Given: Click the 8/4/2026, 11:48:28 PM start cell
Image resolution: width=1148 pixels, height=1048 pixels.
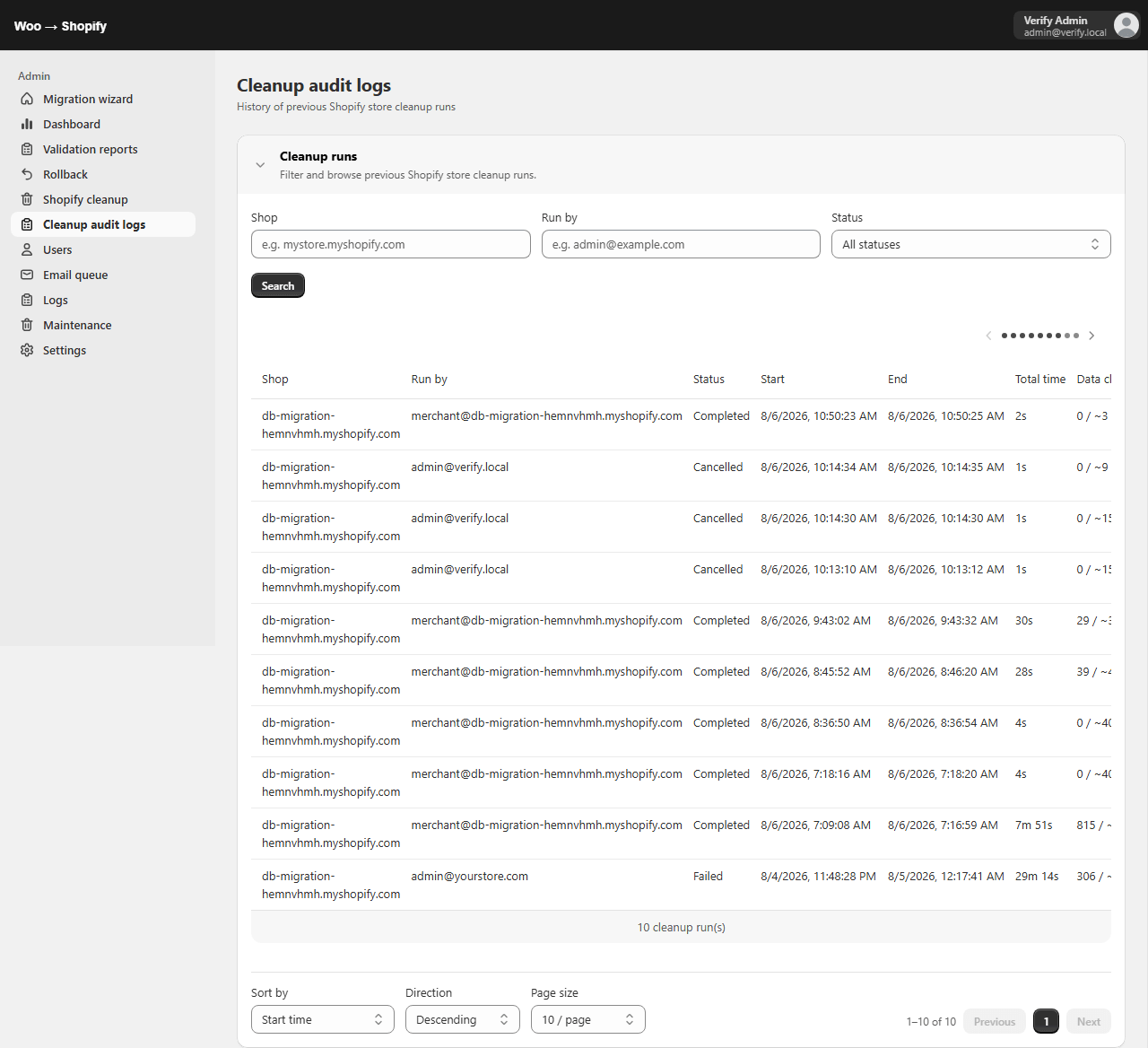Looking at the screenshot, I should click(x=818, y=877).
